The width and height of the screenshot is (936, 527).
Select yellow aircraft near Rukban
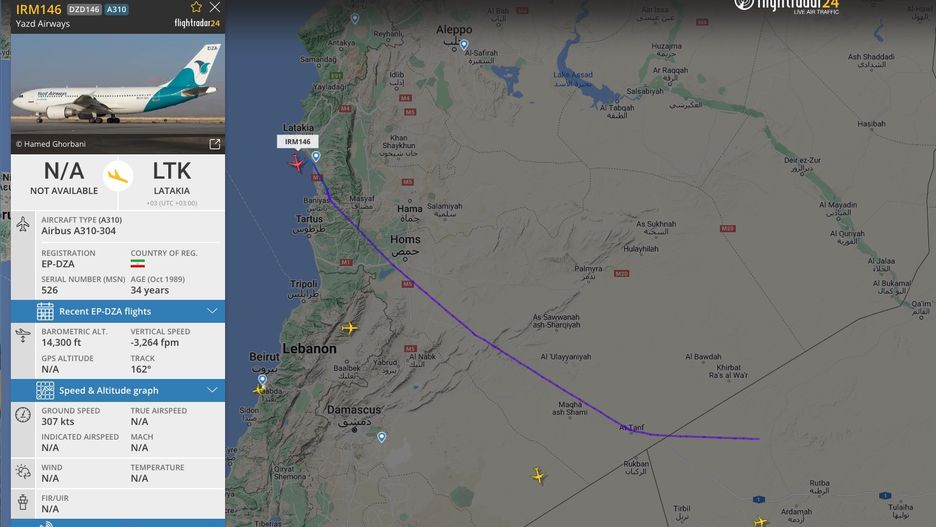pos(538,476)
